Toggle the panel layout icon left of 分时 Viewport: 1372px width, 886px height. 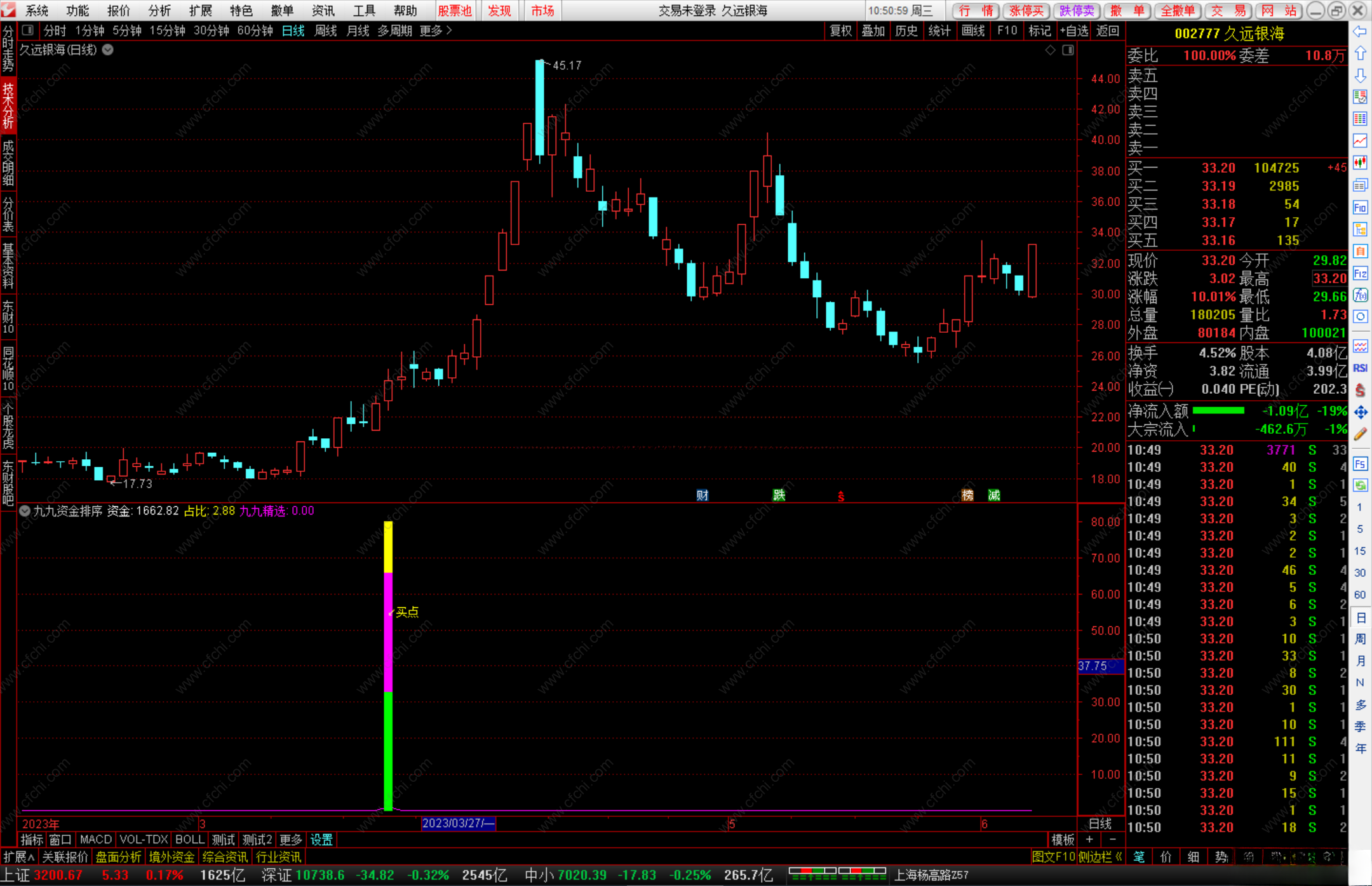pos(27,30)
